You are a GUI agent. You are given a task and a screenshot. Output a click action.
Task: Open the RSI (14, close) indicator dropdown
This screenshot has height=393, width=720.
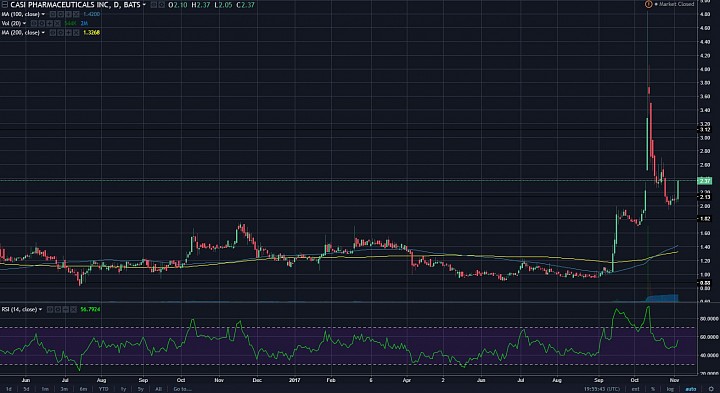[40, 309]
